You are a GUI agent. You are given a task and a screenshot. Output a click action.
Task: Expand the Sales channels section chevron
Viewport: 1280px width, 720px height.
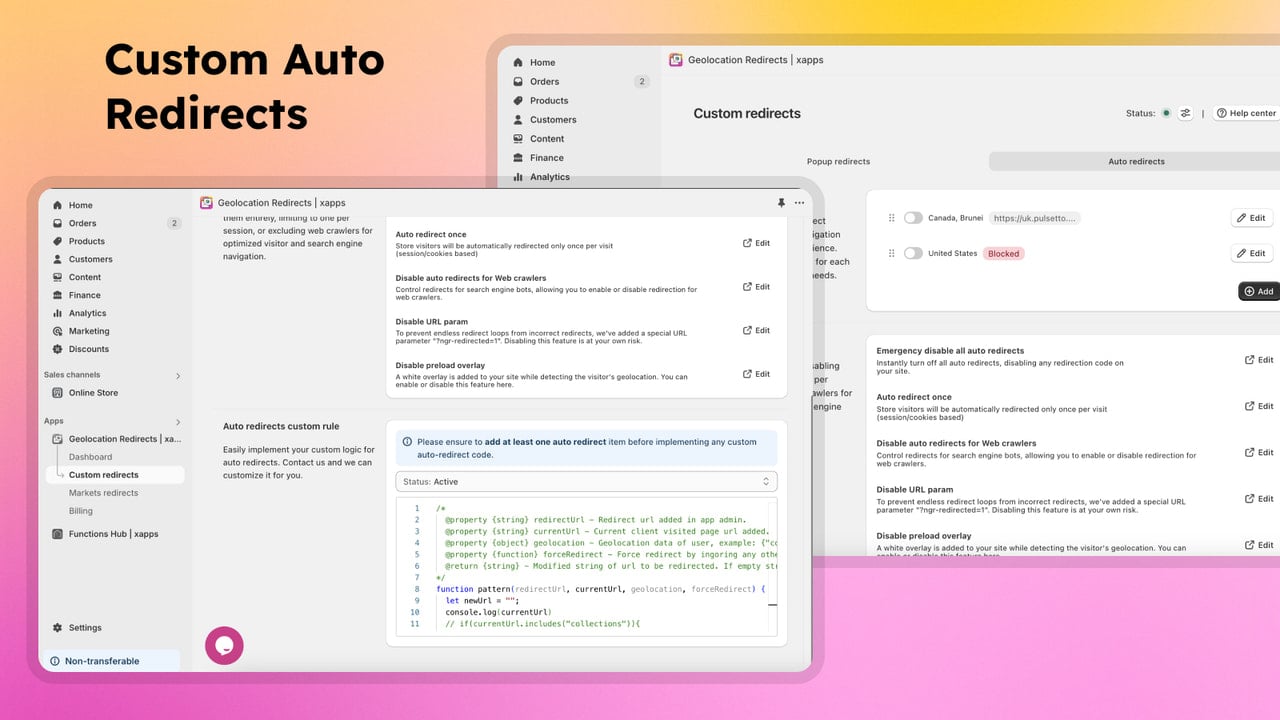tap(178, 376)
